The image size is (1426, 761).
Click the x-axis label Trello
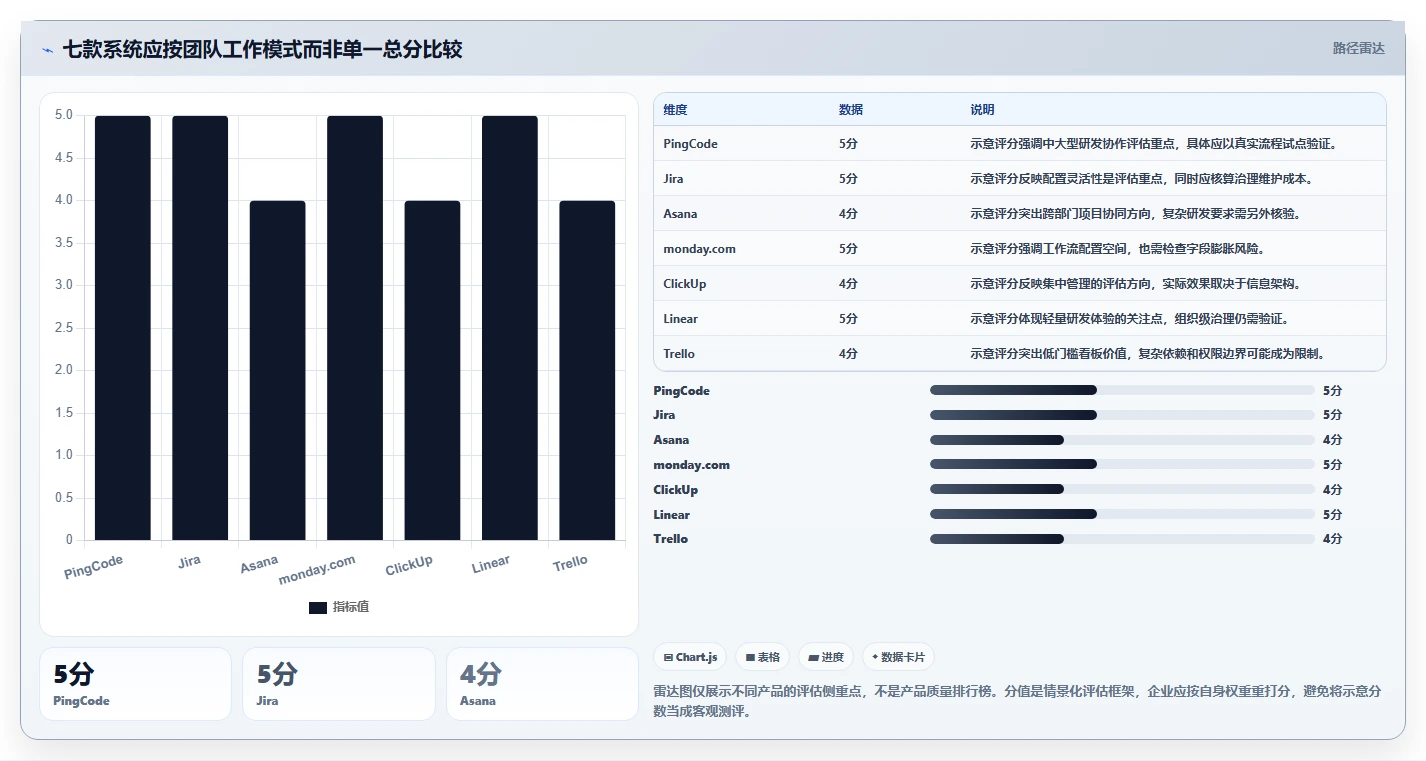[571, 564]
